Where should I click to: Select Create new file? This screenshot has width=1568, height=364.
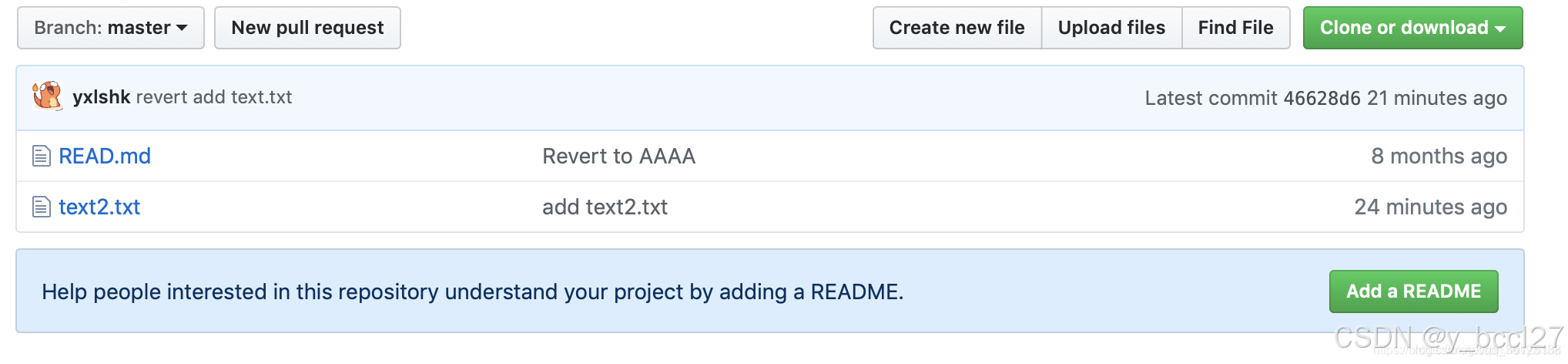pos(957,28)
